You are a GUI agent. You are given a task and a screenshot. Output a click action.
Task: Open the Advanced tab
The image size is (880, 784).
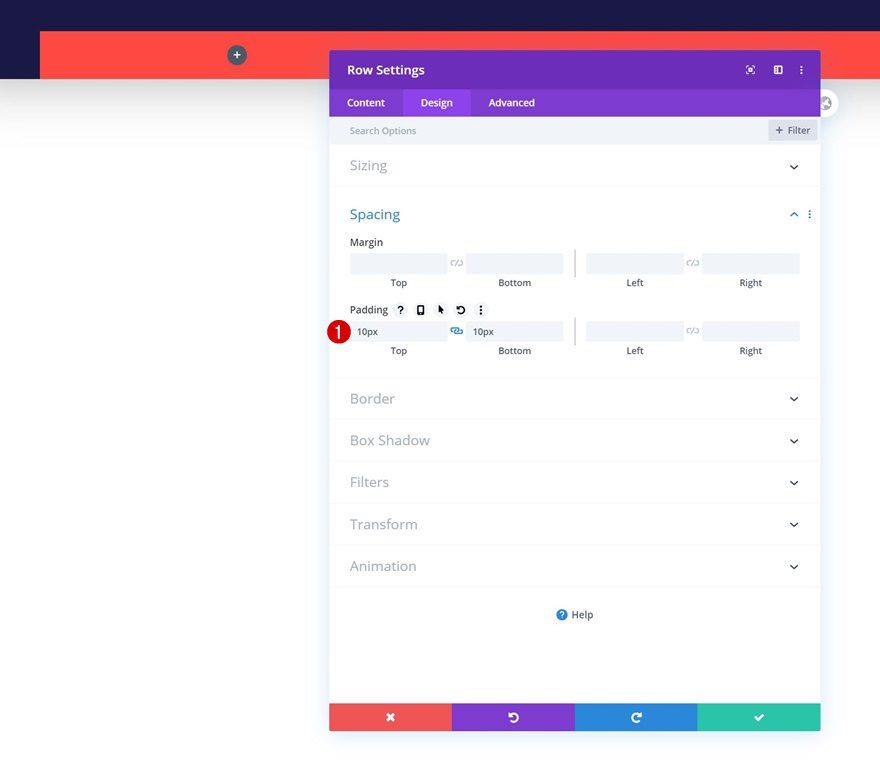pos(511,102)
